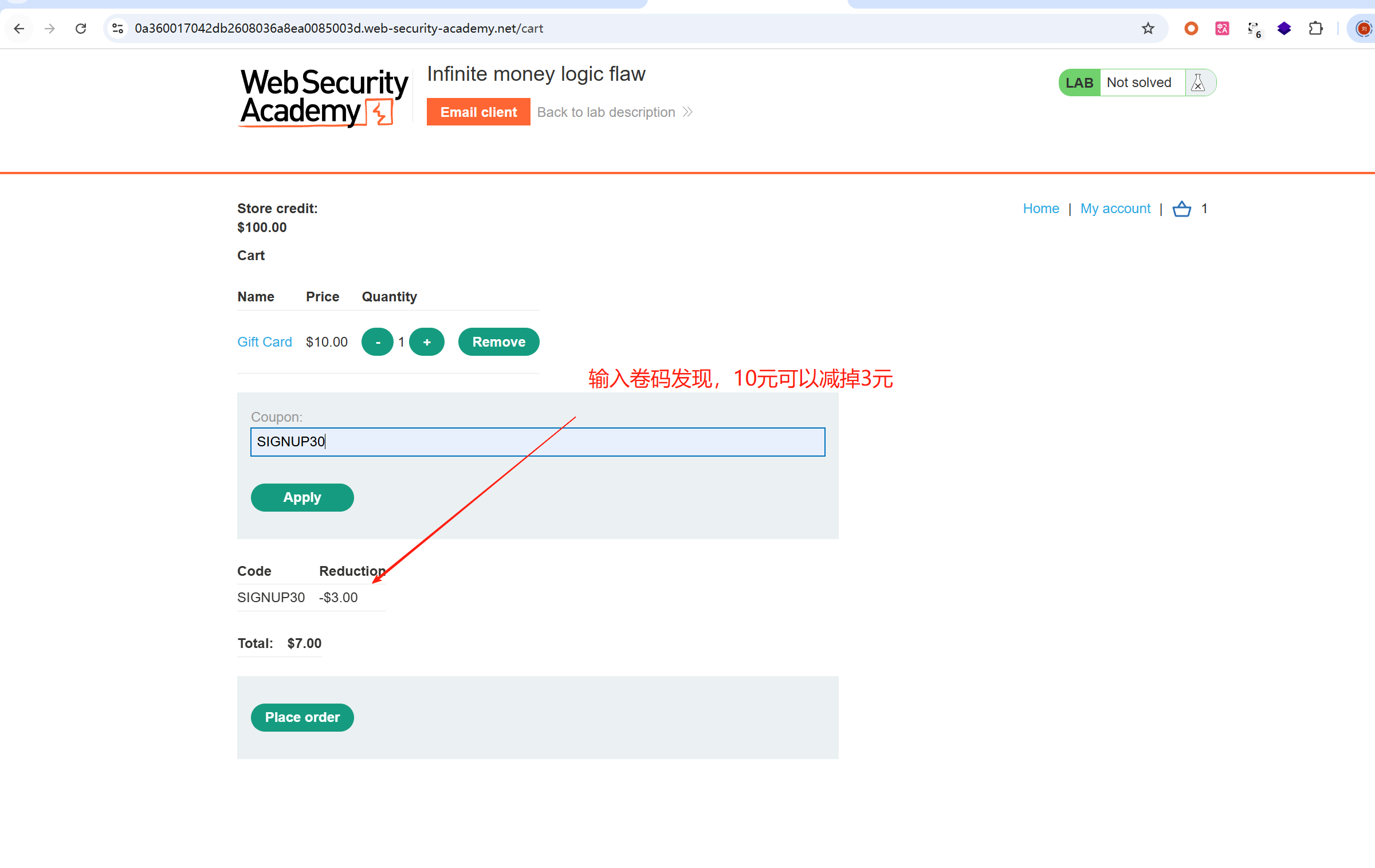Go to the Home link
The image size is (1375, 868).
[1040, 209]
